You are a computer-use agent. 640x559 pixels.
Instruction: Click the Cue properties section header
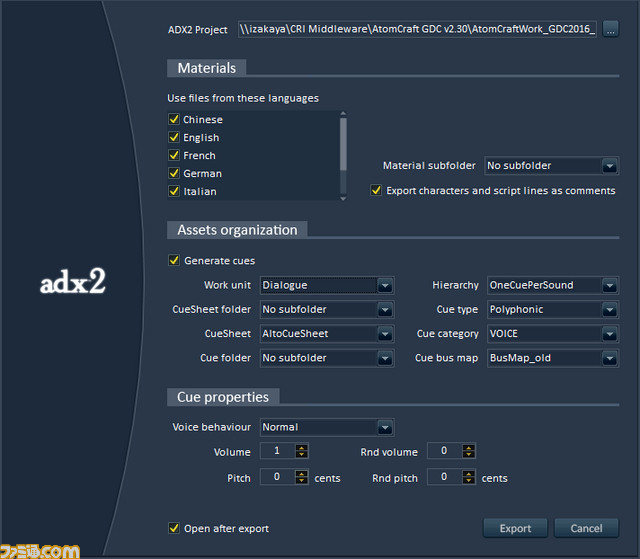(223, 397)
